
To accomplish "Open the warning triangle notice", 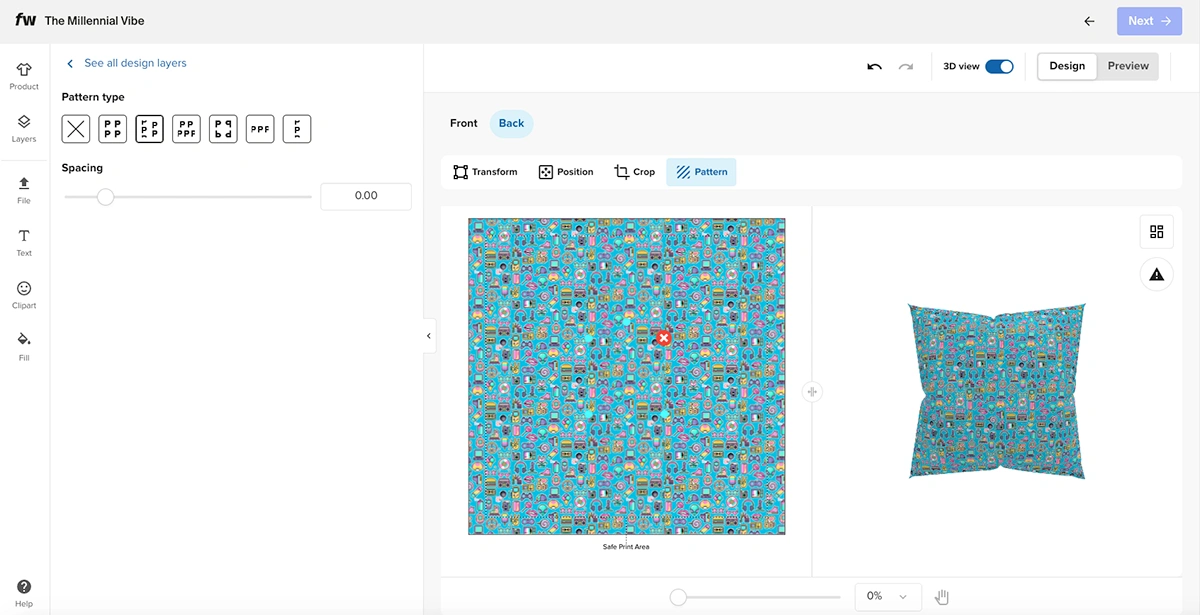I will point(1156,274).
